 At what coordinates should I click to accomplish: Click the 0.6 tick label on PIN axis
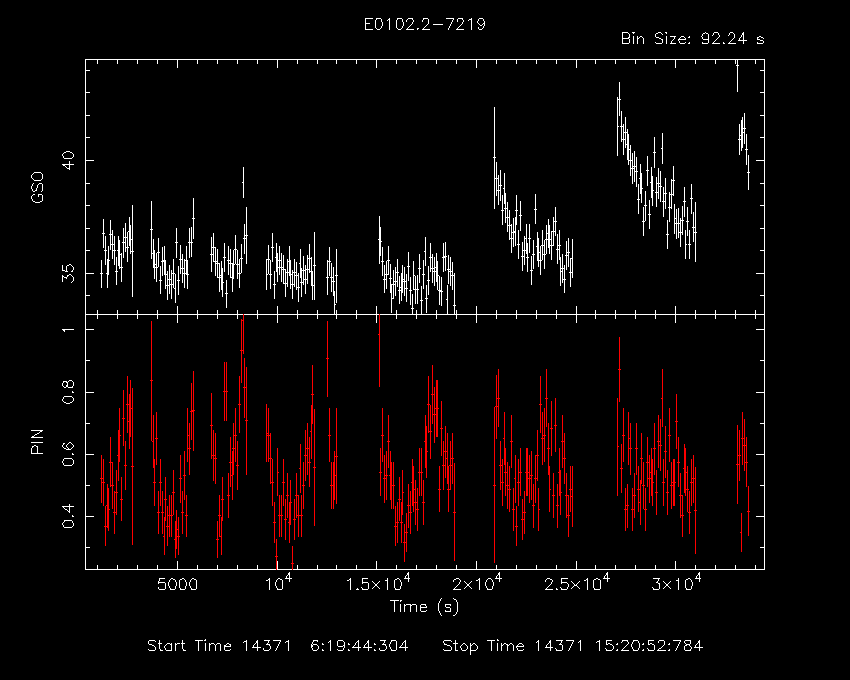click(68, 454)
